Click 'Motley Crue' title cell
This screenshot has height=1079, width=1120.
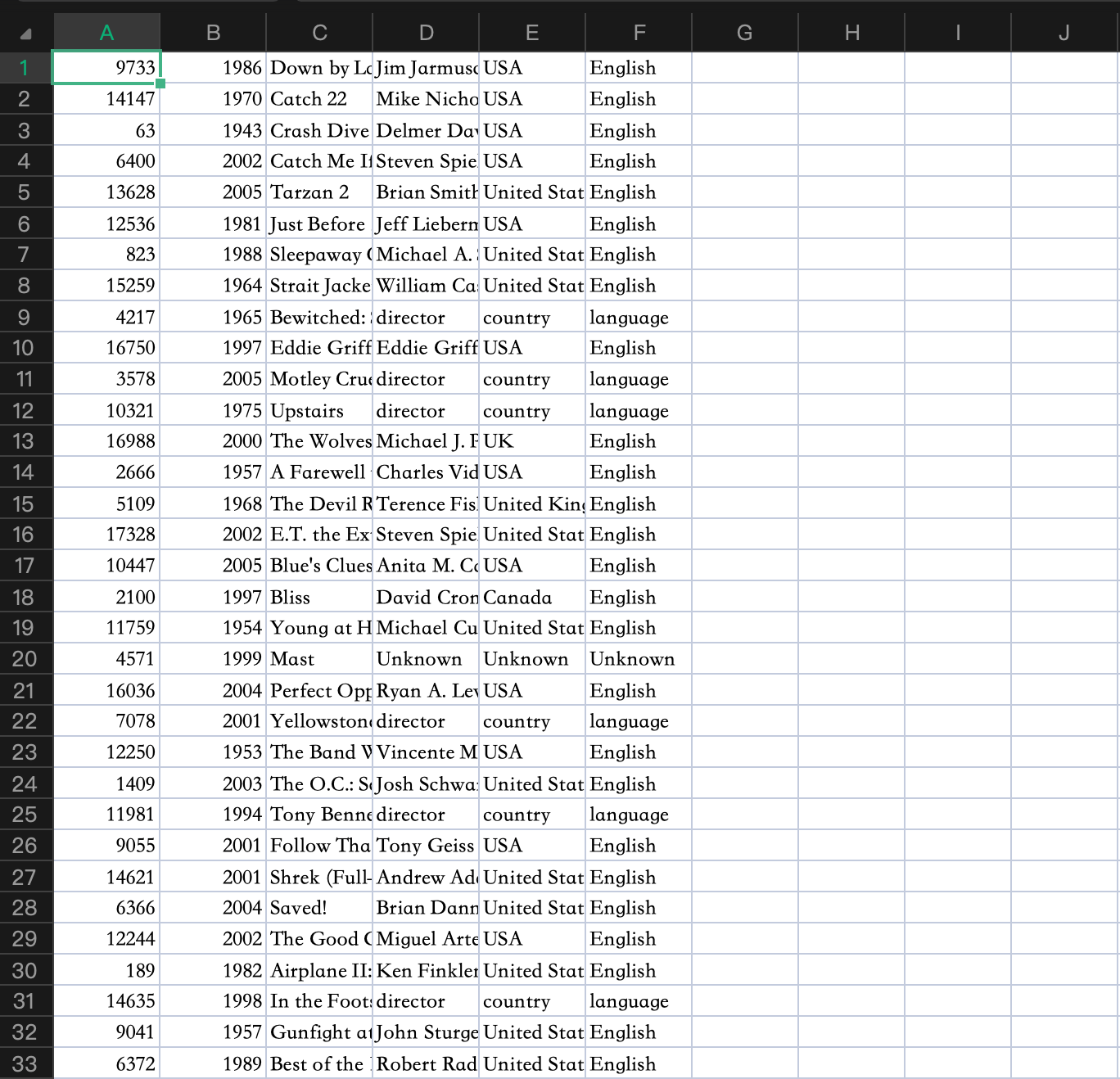[319, 379]
